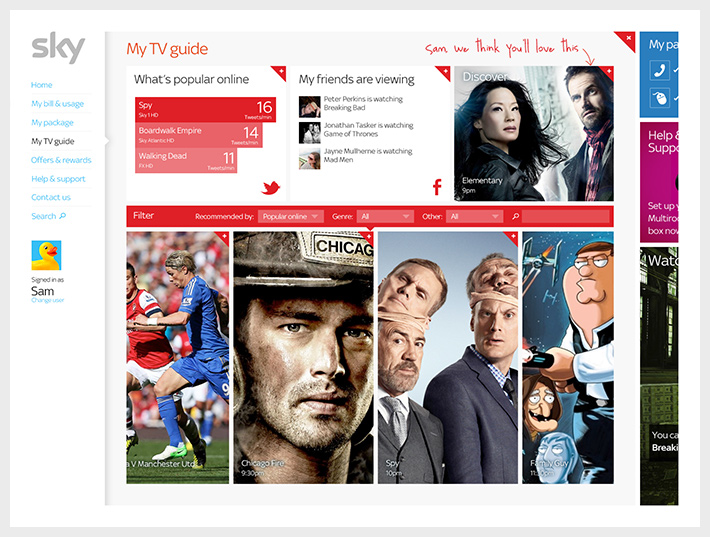
Task: Open the Chicago Fire show thumbnail
Action: pos(303,358)
